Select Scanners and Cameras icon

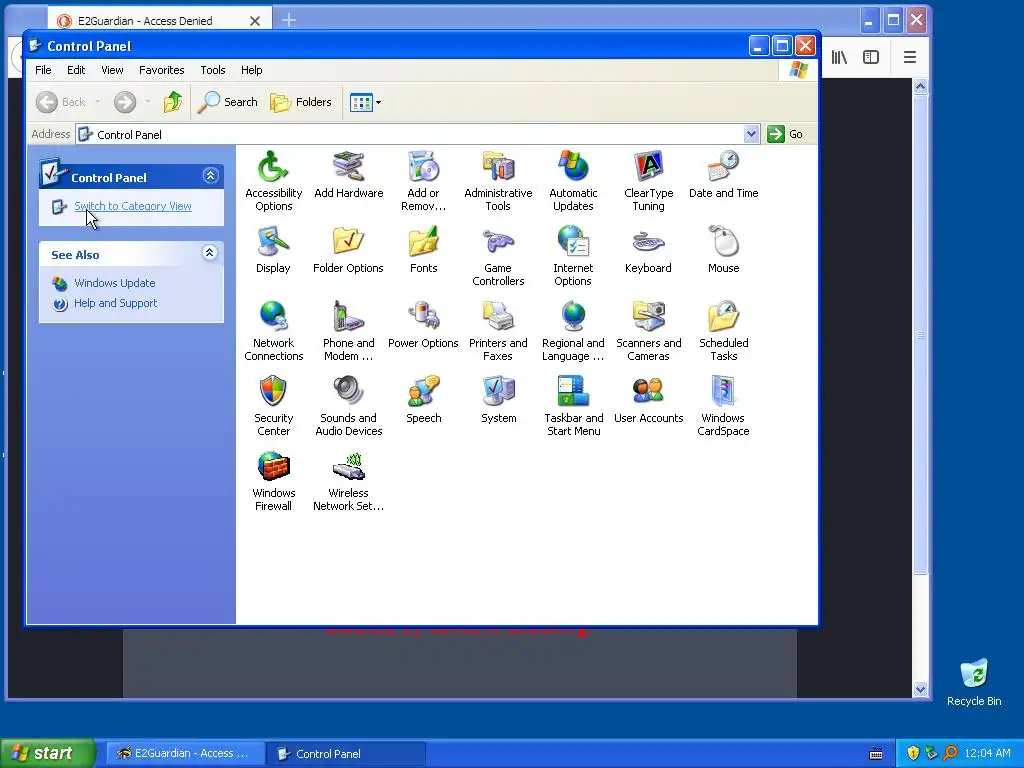coord(648,331)
